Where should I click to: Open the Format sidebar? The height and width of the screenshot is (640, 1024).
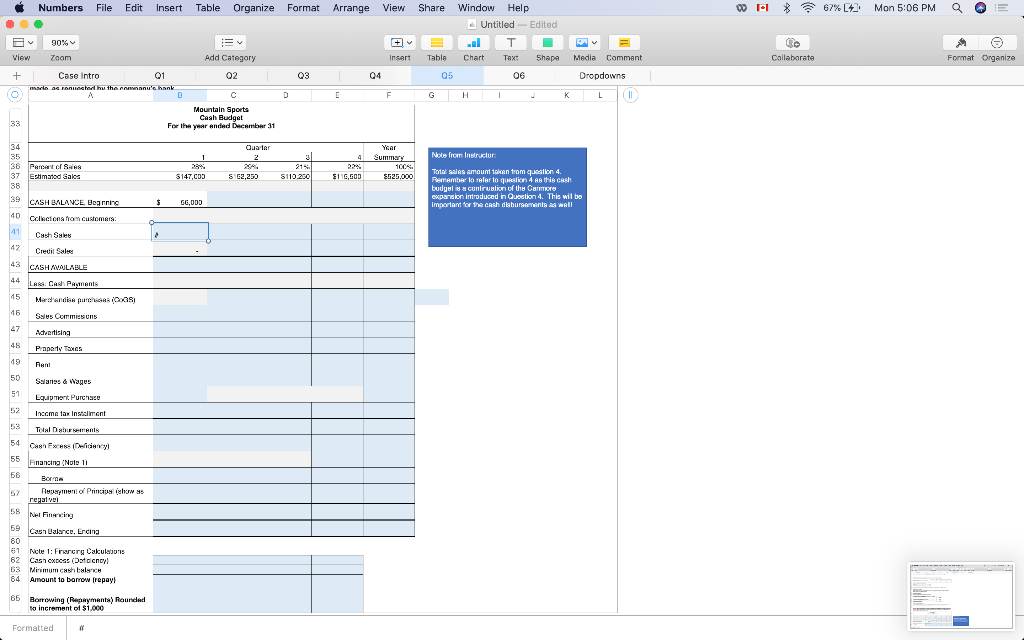pyautogui.click(x=960, y=42)
